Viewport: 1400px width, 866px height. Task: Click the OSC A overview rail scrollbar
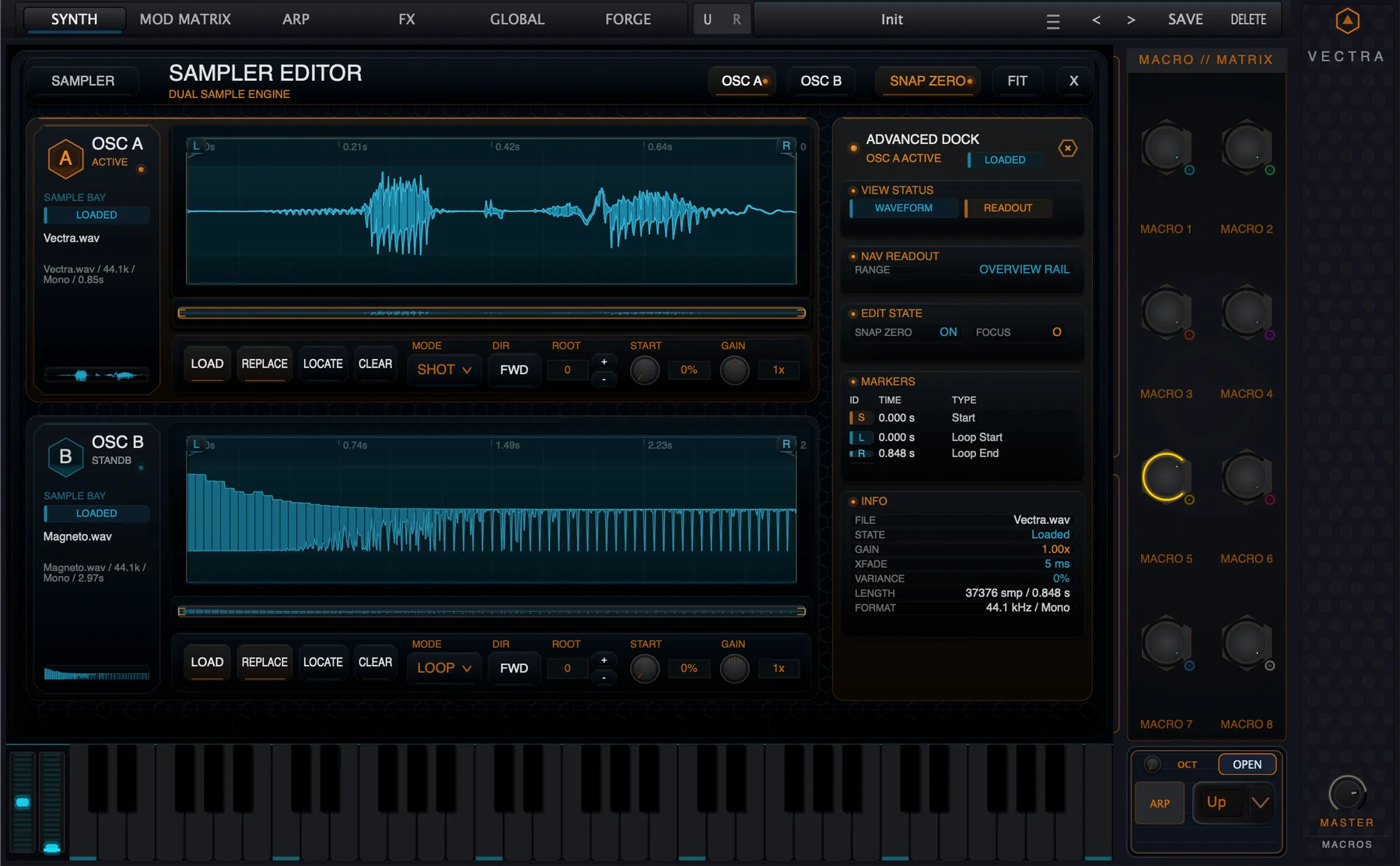pyautogui.click(x=492, y=313)
